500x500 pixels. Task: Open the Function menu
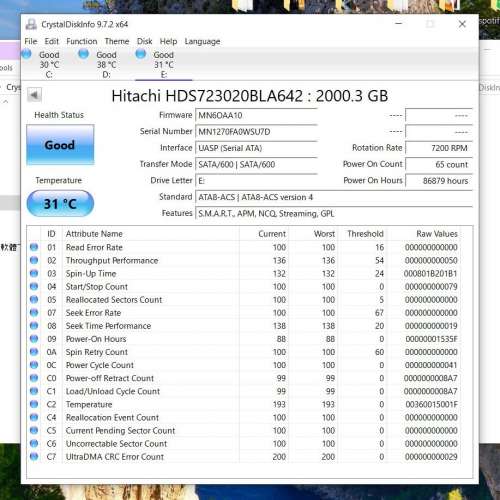coord(82,41)
